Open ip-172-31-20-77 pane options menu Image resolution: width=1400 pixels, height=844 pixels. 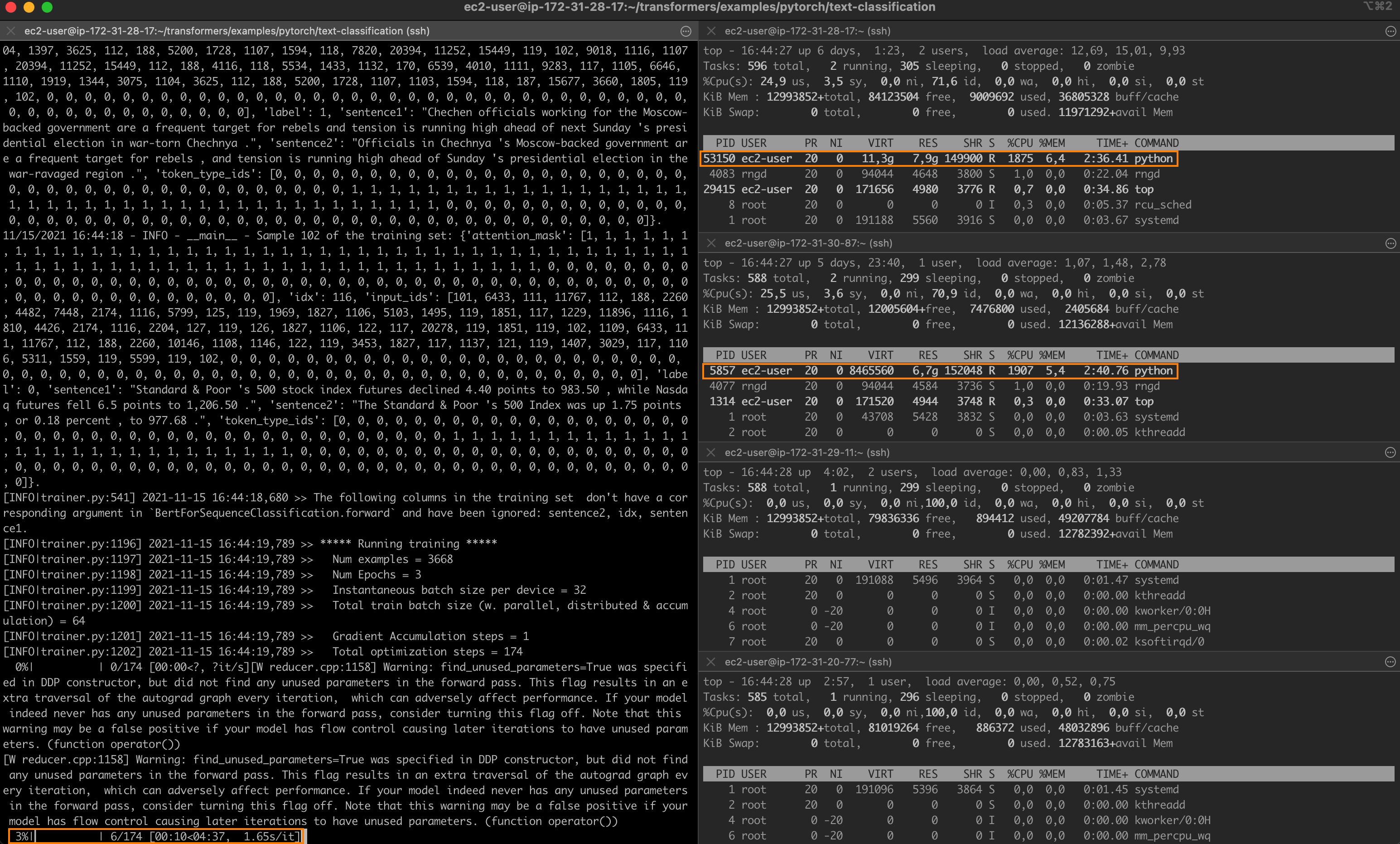(x=1390, y=662)
